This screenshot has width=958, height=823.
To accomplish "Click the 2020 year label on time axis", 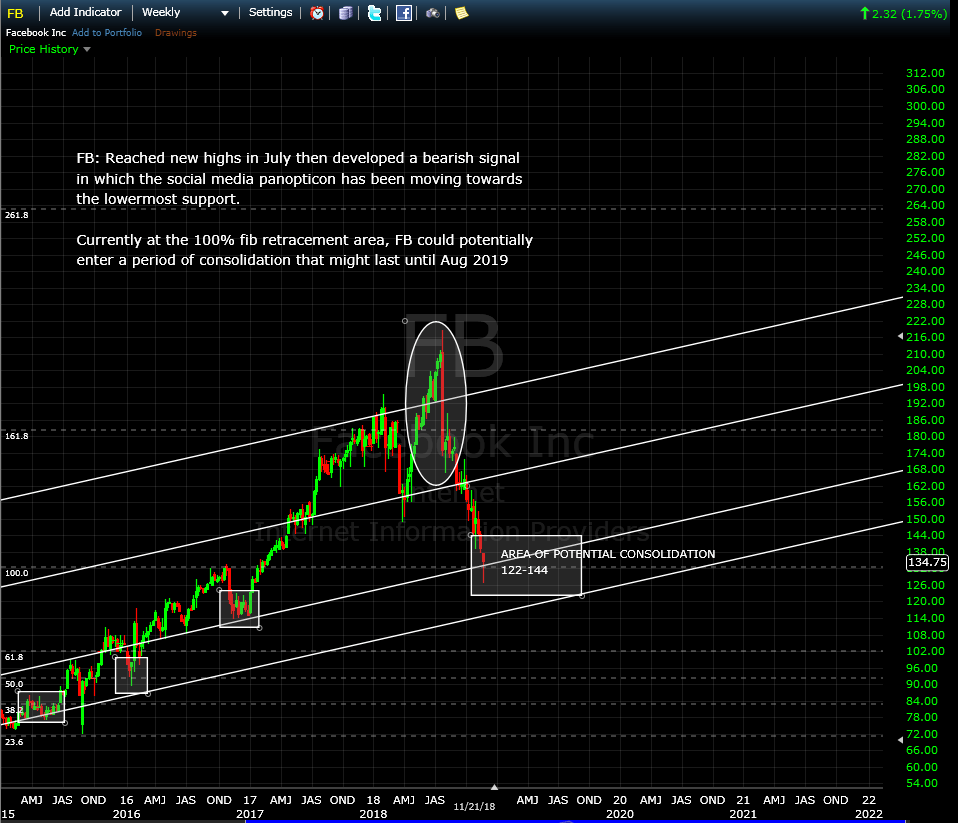I will click(x=620, y=814).
